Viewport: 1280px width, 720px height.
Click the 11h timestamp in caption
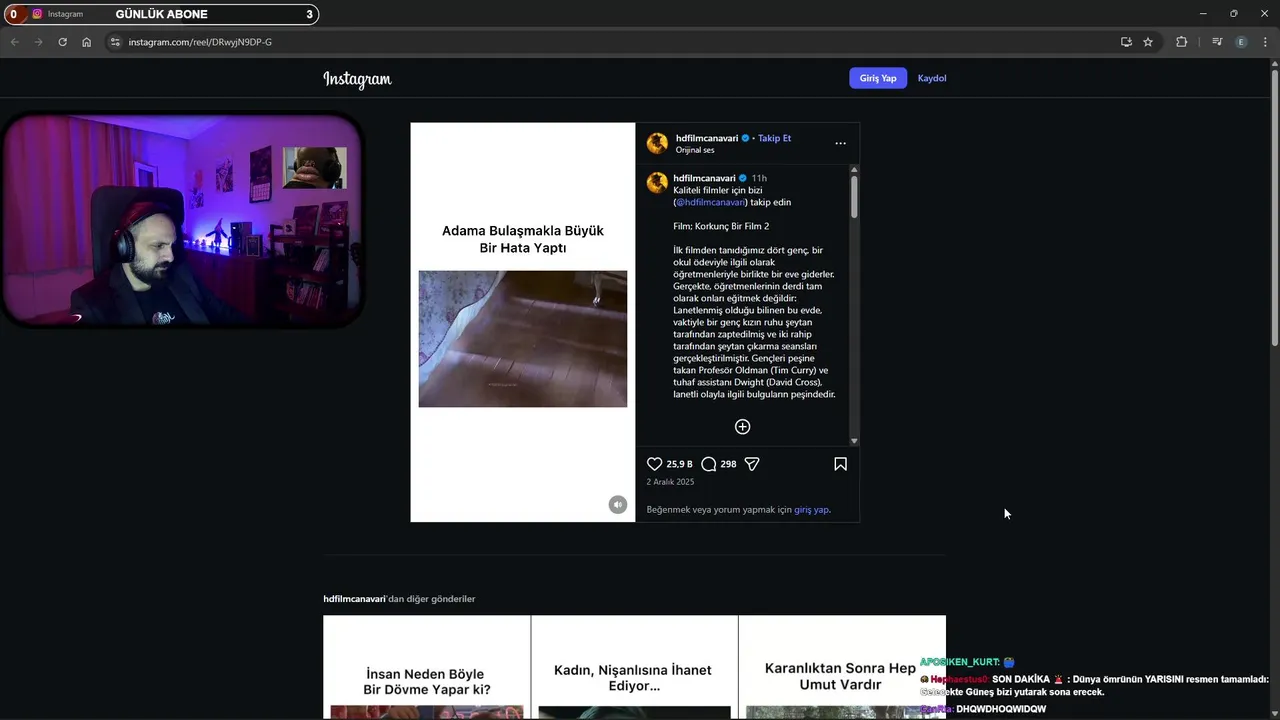click(x=759, y=178)
